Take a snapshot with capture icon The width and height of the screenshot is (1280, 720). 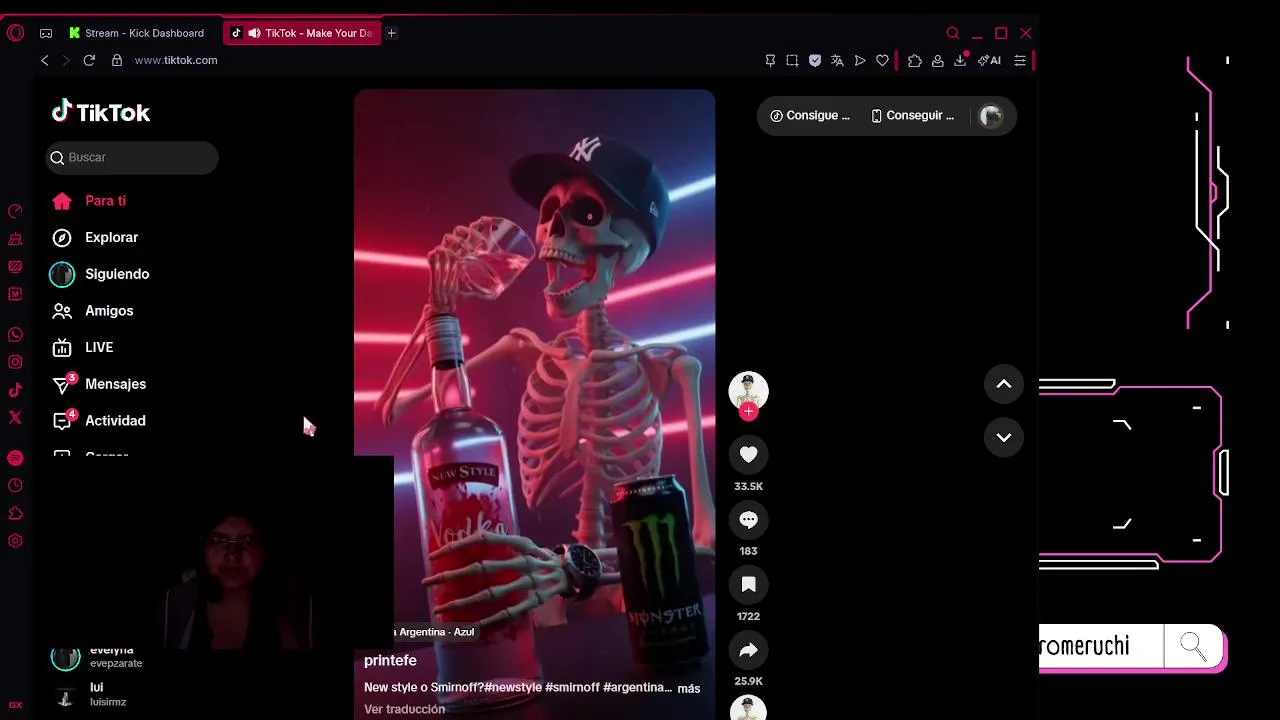pyautogui.click(x=792, y=60)
